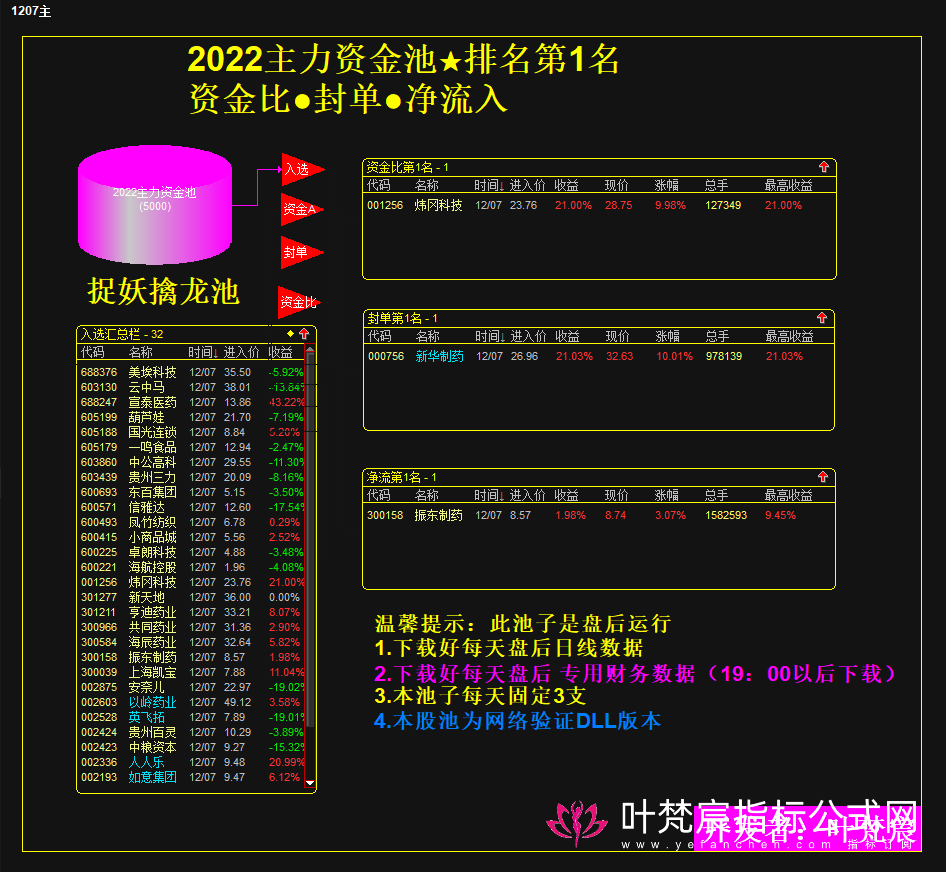Select row 300584 海辰药业 in list
Viewport: 946px width, 872px height.
pyautogui.click(x=192, y=642)
